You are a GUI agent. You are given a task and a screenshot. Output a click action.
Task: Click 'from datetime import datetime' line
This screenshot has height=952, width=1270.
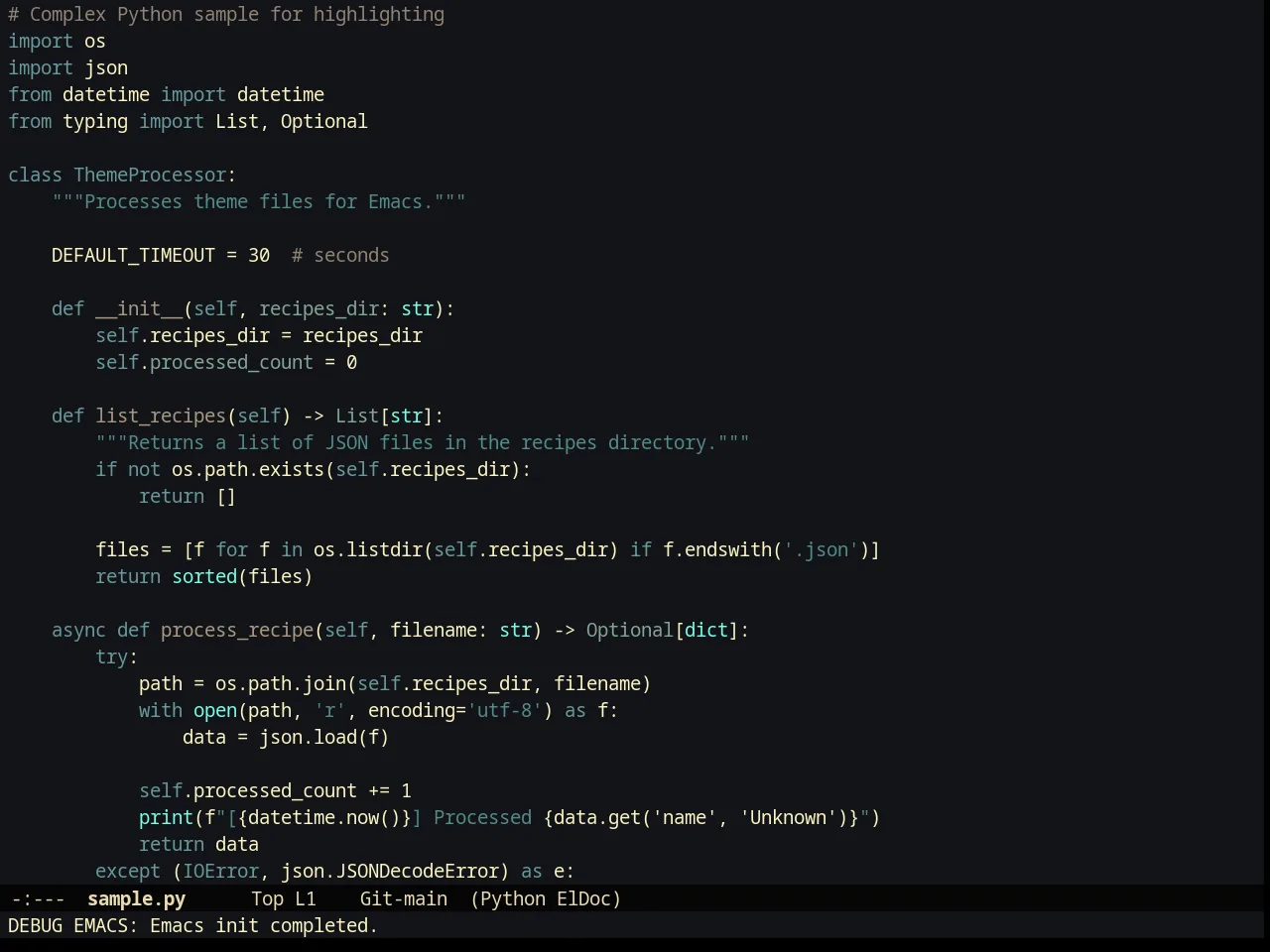pos(166,95)
